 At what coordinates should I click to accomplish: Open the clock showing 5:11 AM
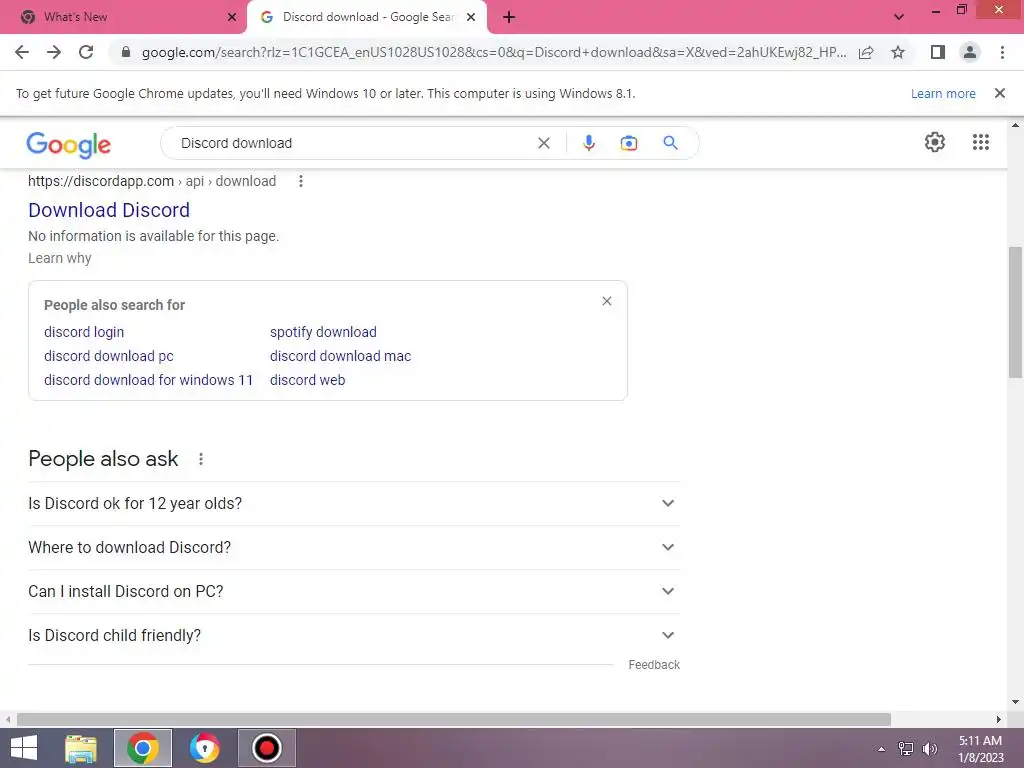click(x=980, y=749)
